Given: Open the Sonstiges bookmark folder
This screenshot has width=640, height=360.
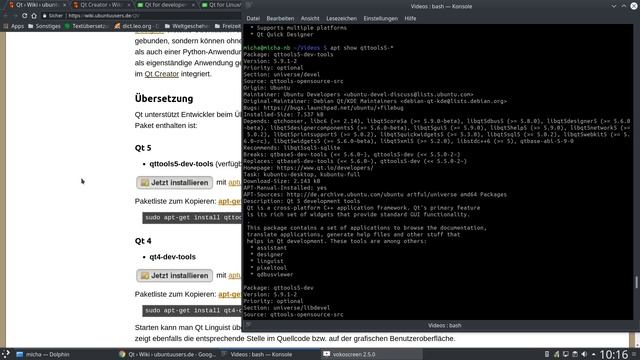Looking at the screenshot, I should click(x=44, y=26).
